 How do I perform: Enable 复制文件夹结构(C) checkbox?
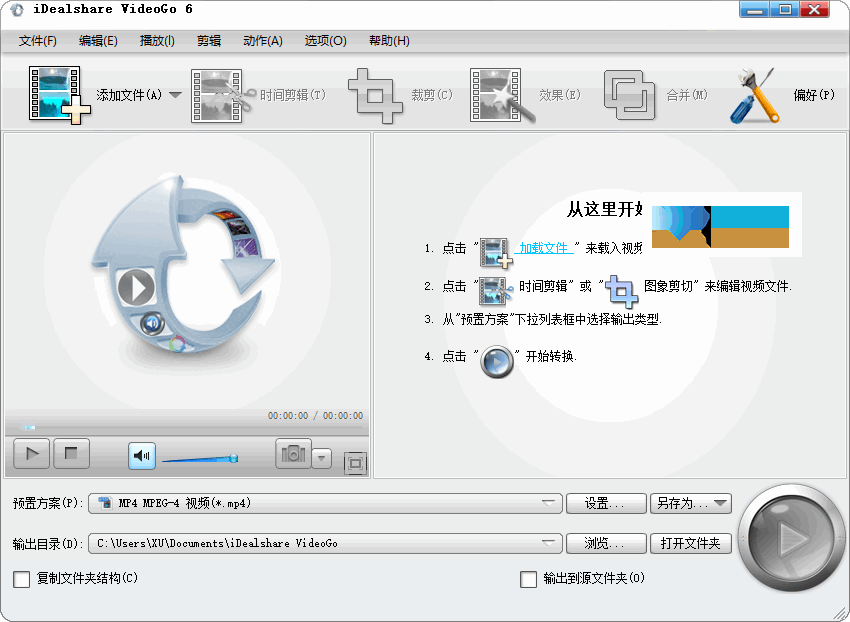click(x=22, y=579)
